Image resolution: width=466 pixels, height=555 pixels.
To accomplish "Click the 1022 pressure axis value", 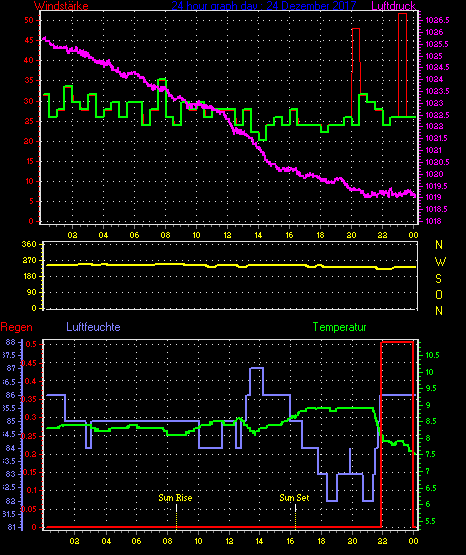I will [433, 126].
